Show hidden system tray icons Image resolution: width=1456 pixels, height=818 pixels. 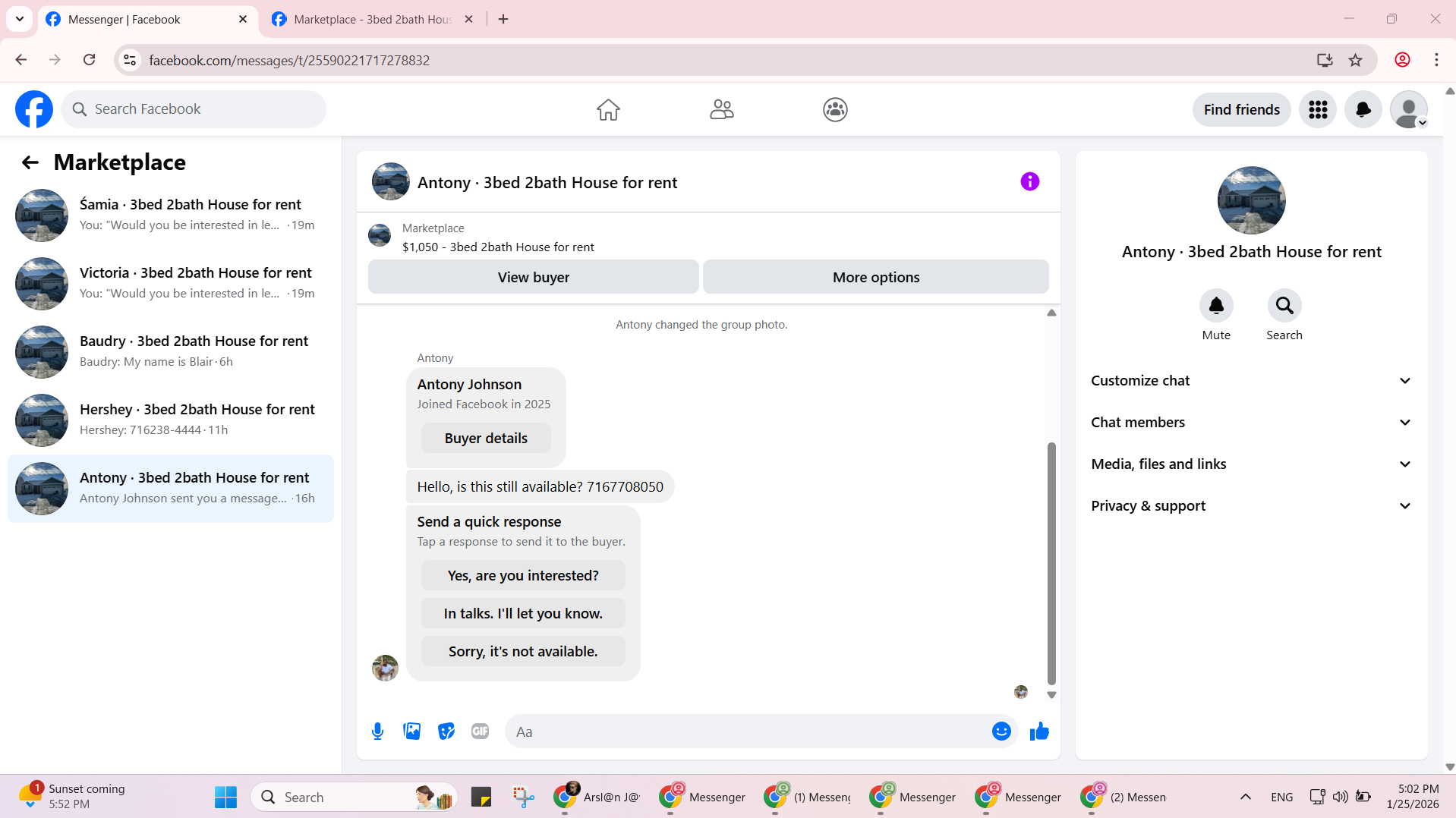point(1246,797)
